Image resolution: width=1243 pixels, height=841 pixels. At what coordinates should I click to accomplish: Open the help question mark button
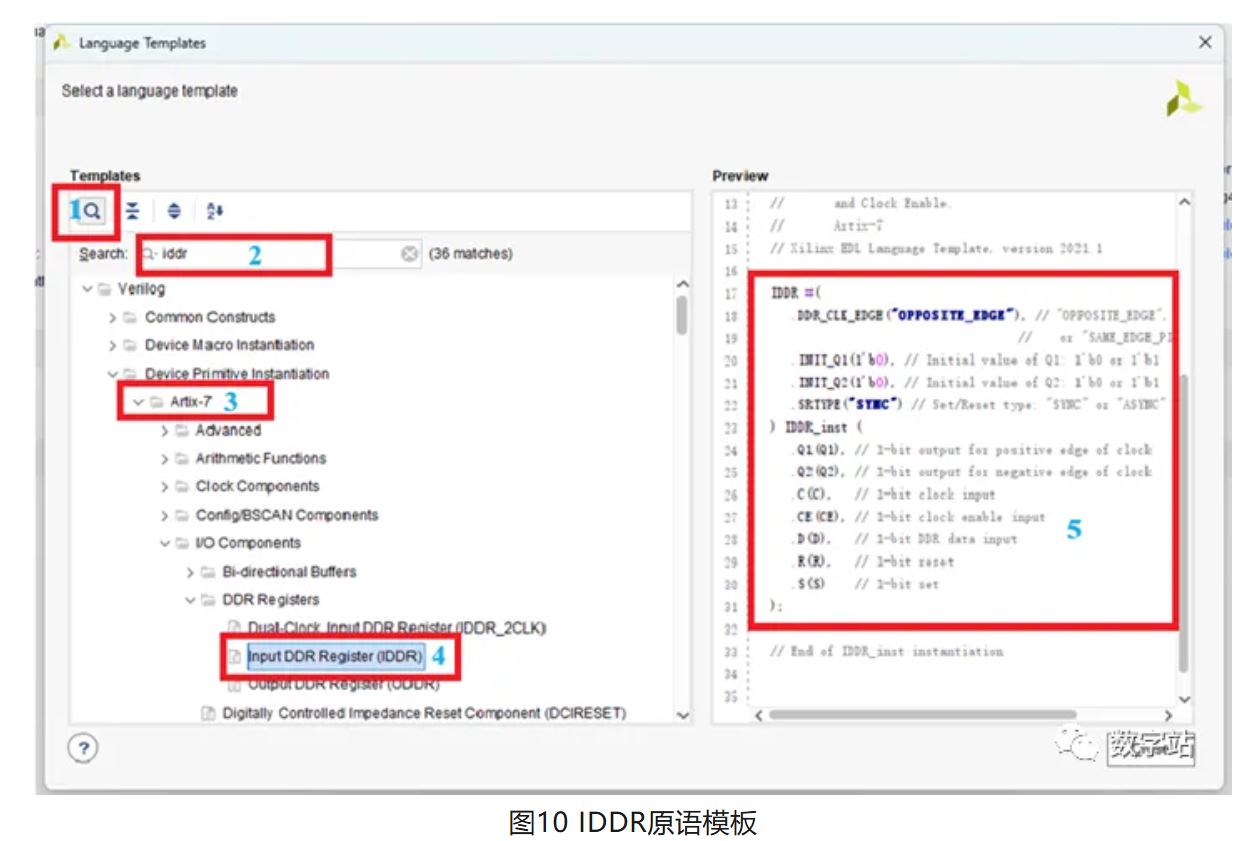tap(83, 748)
